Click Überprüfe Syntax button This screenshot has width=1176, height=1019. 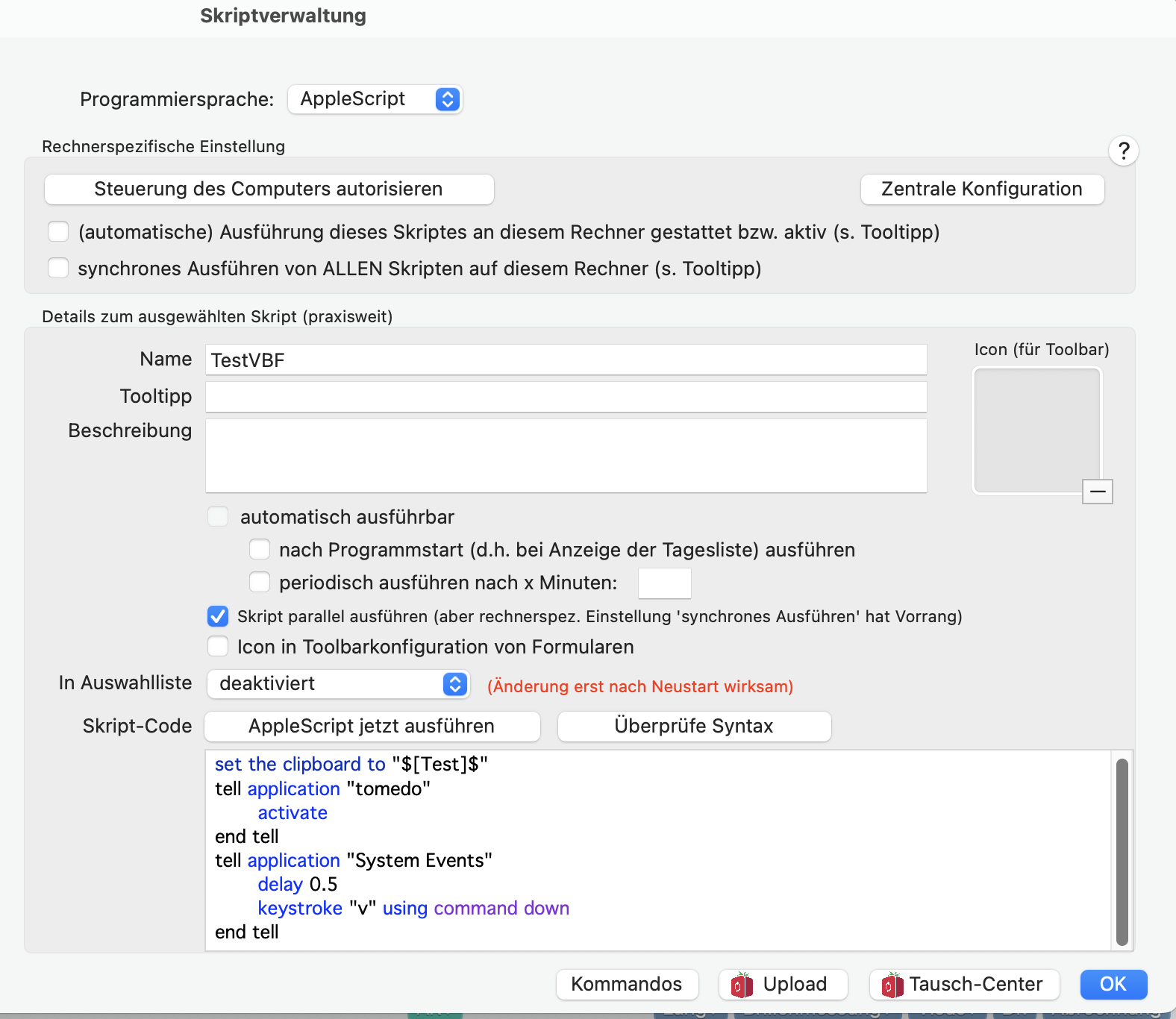click(x=694, y=727)
